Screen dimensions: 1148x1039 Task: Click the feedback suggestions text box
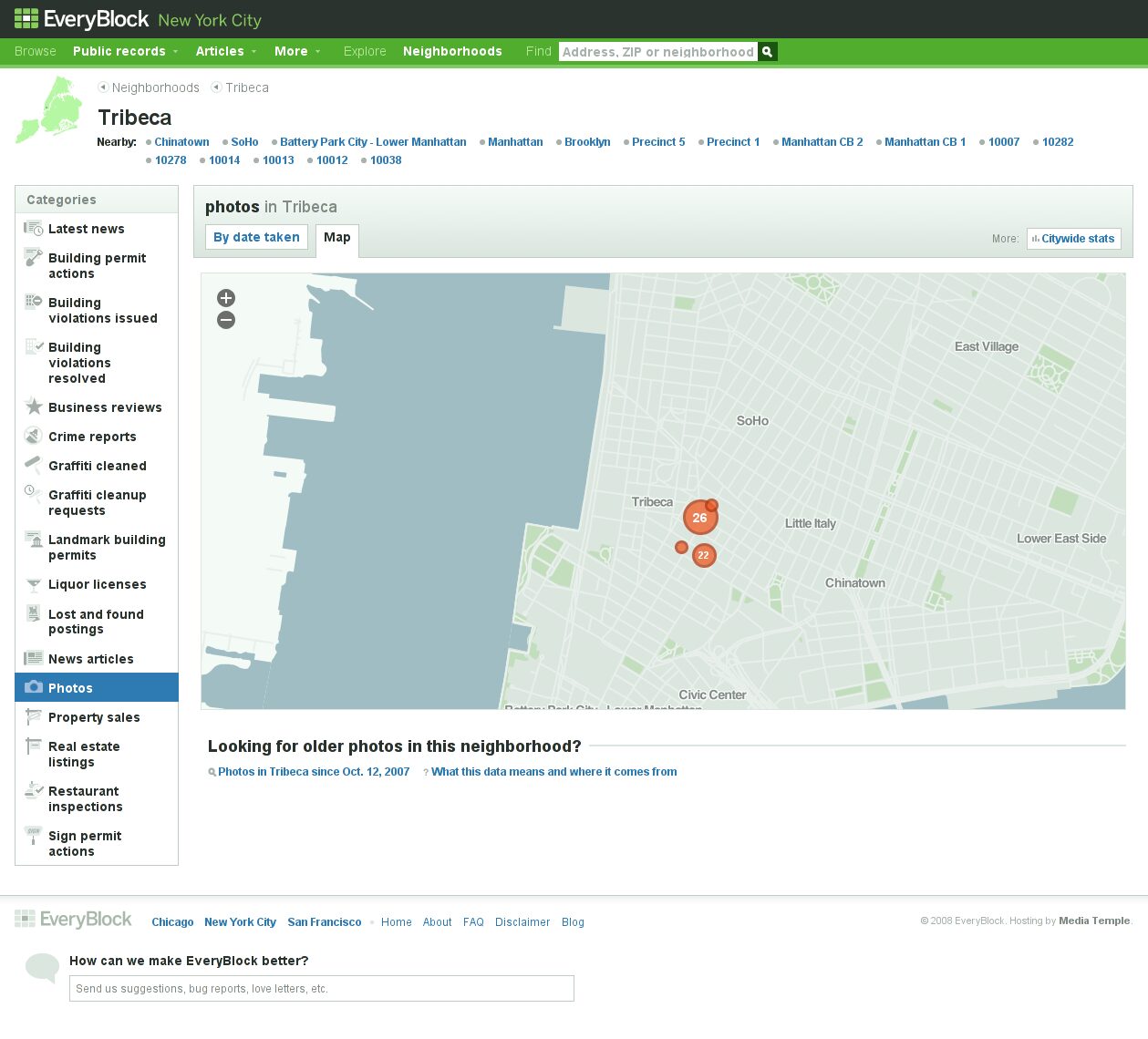pos(321,988)
